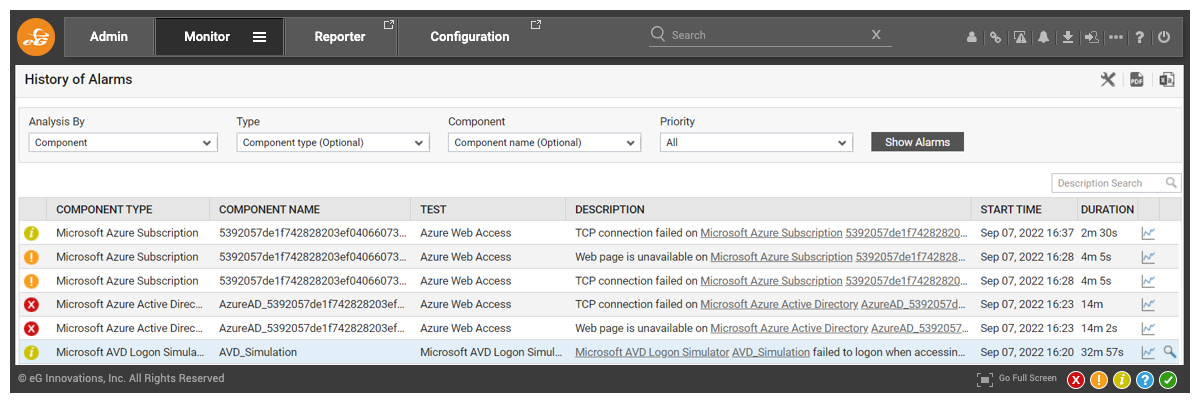Select the 32m 57s duration cell

[1105, 353]
